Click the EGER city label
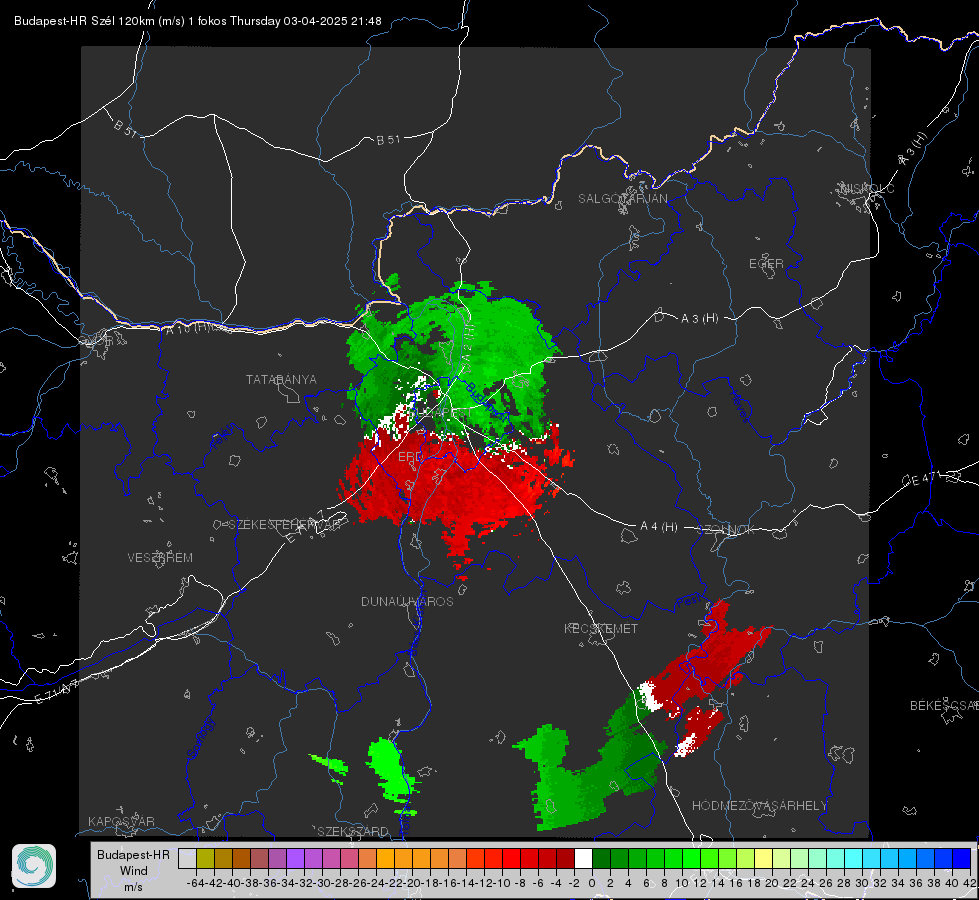 point(766,264)
